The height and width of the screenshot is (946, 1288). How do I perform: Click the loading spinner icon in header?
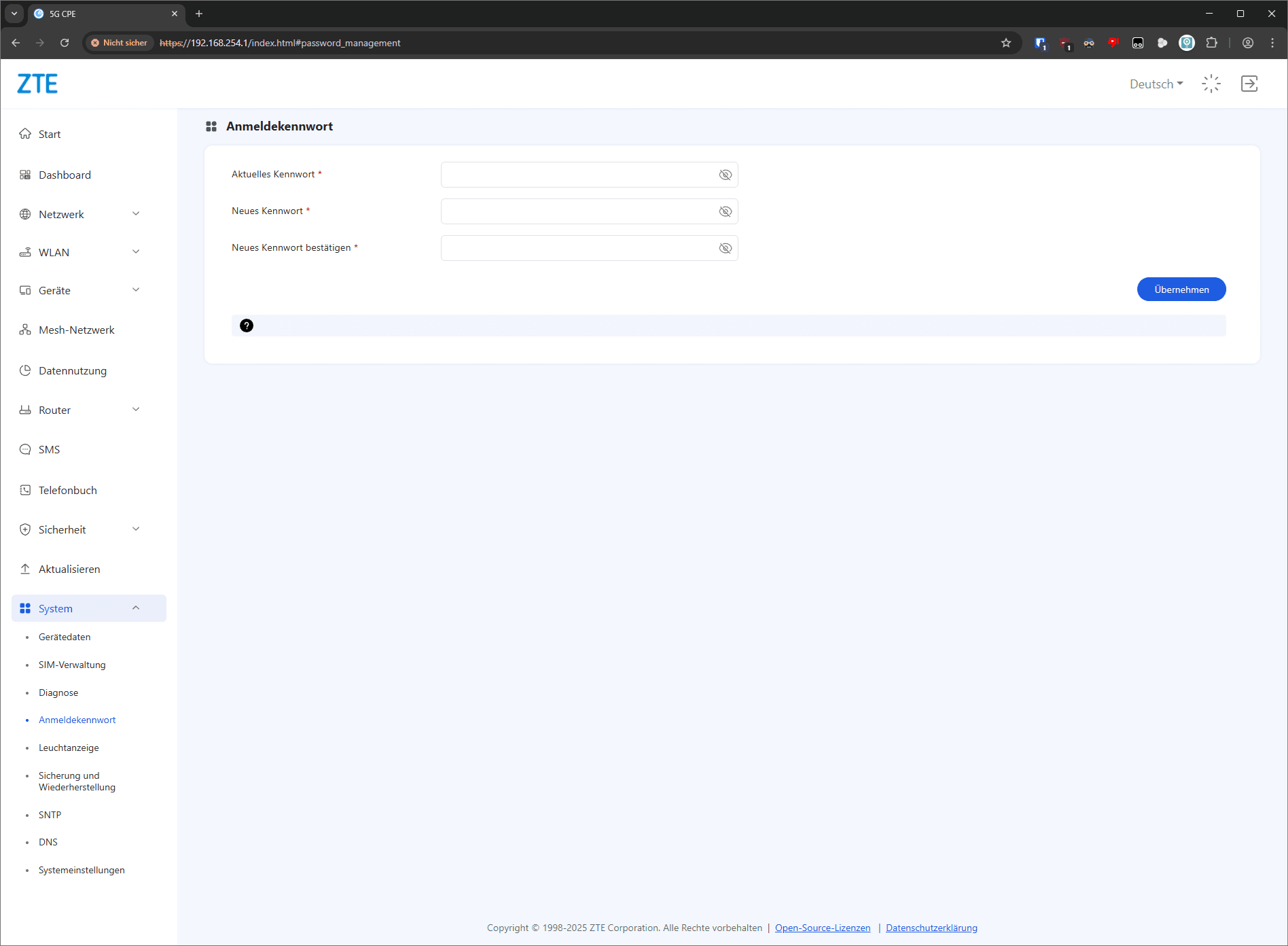[1211, 84]
